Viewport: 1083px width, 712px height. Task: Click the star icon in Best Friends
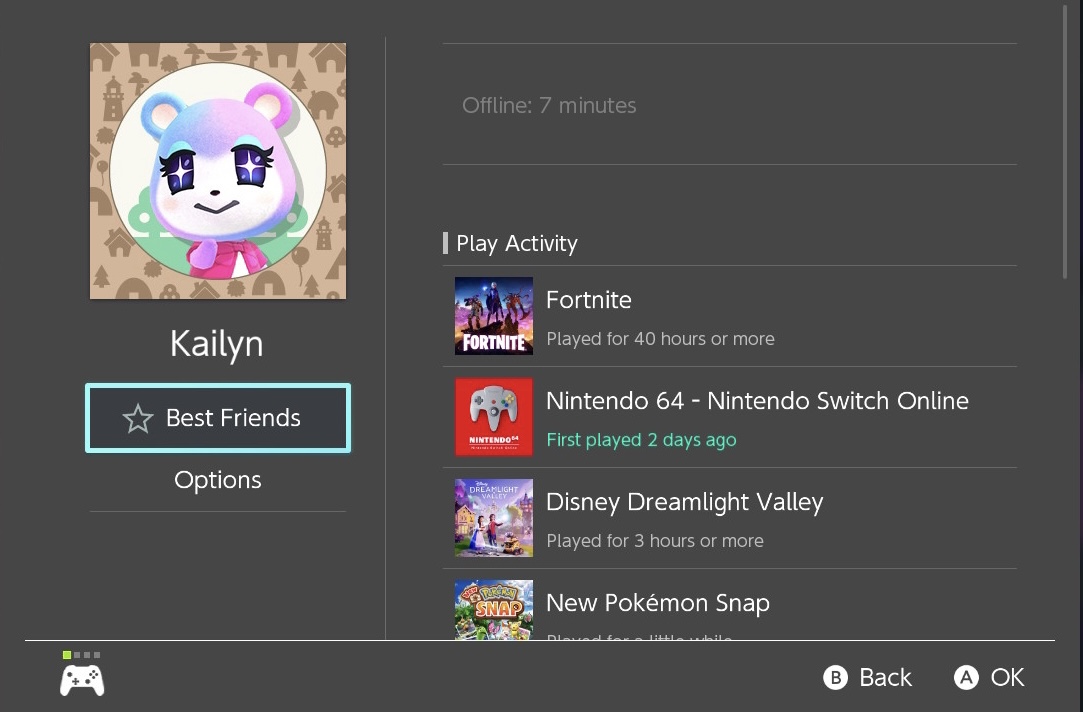(137, 418)
